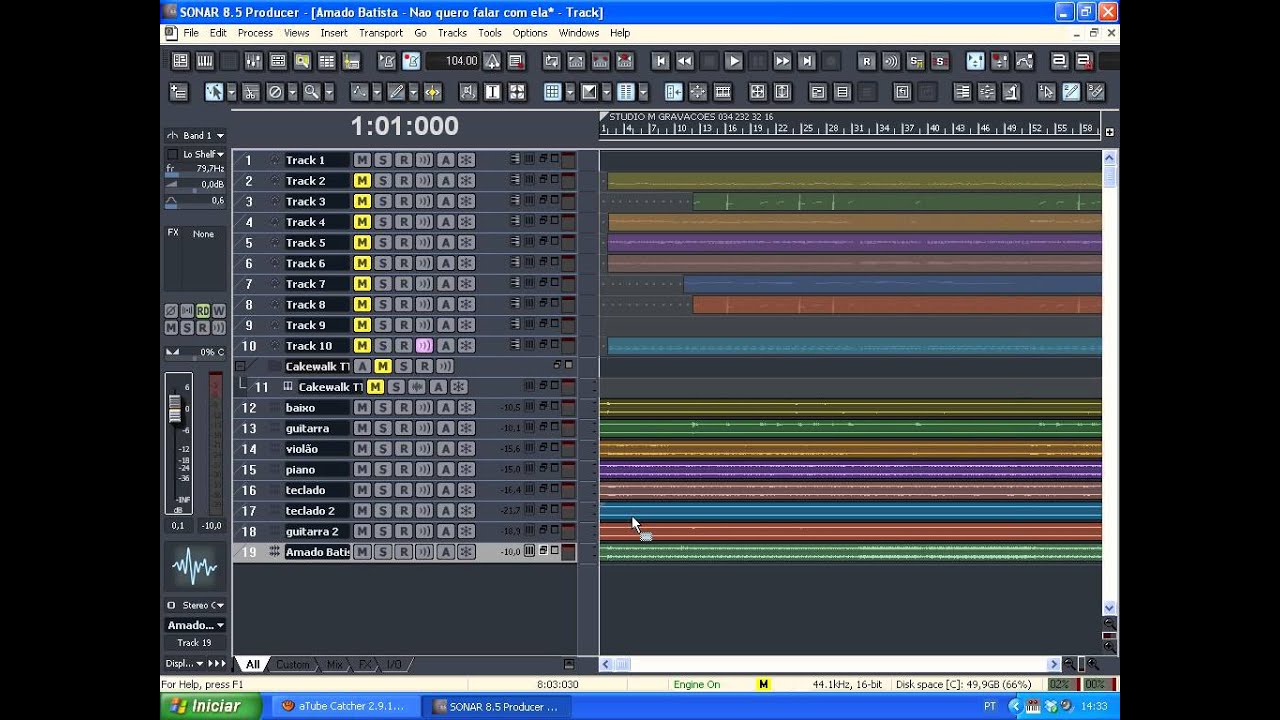Arm Track 1 for recording

pos(403,160)
